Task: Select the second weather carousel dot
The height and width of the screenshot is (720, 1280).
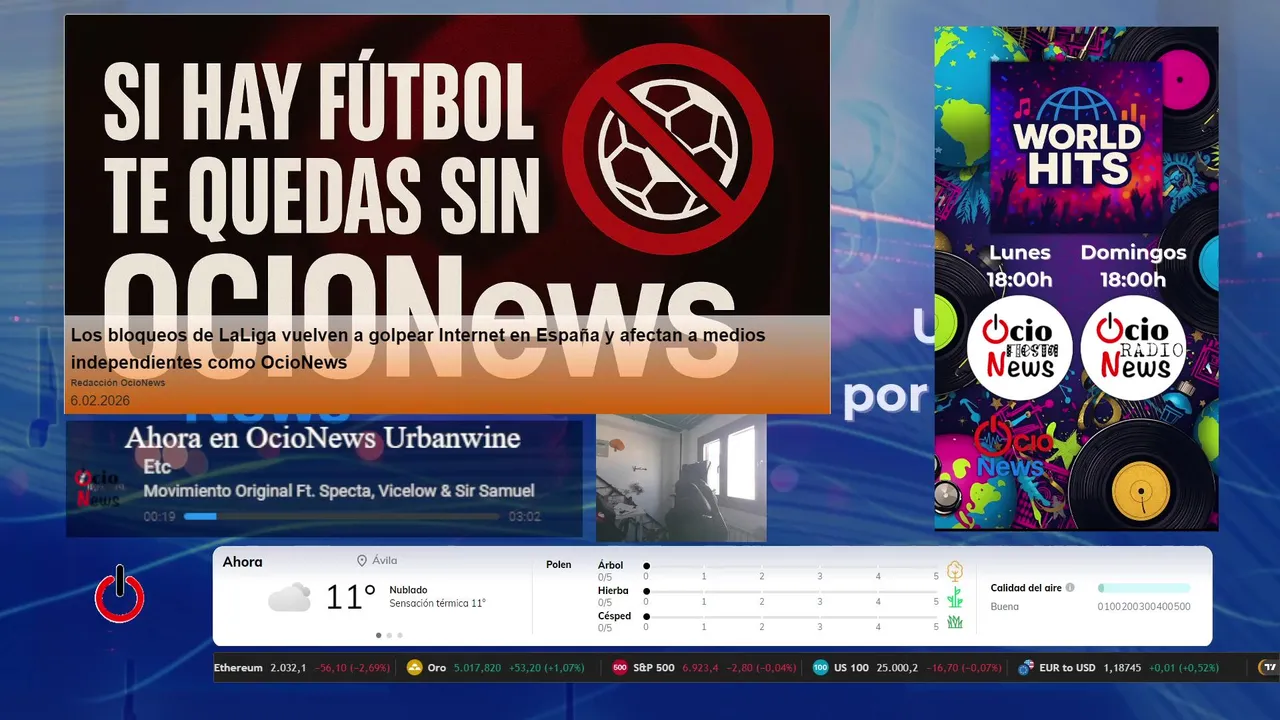Action: point(389,635)
